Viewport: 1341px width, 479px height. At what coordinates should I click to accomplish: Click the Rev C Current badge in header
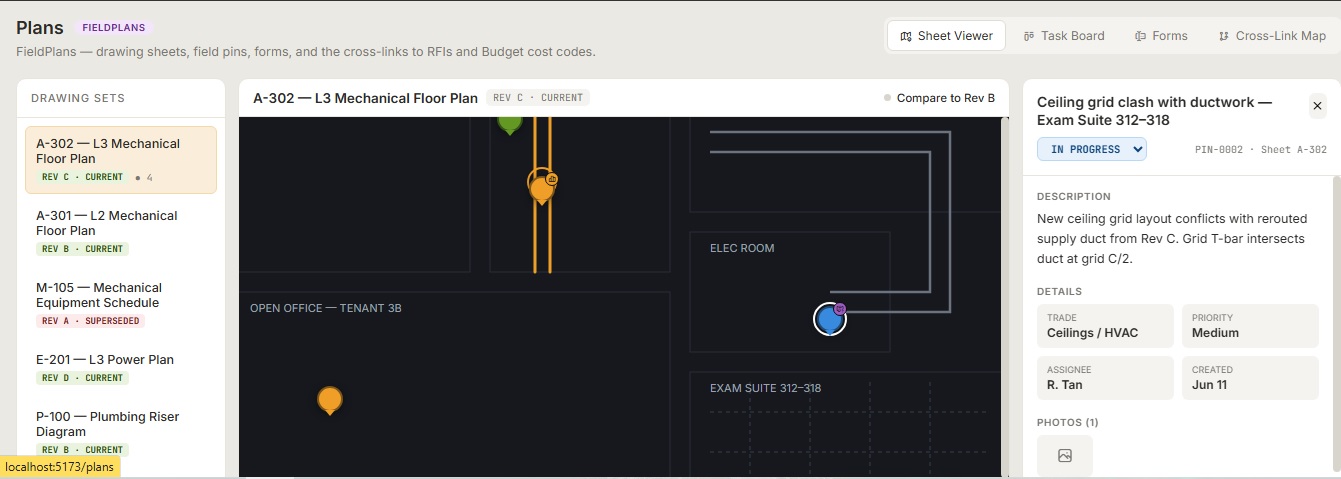[x=538, y=98]
